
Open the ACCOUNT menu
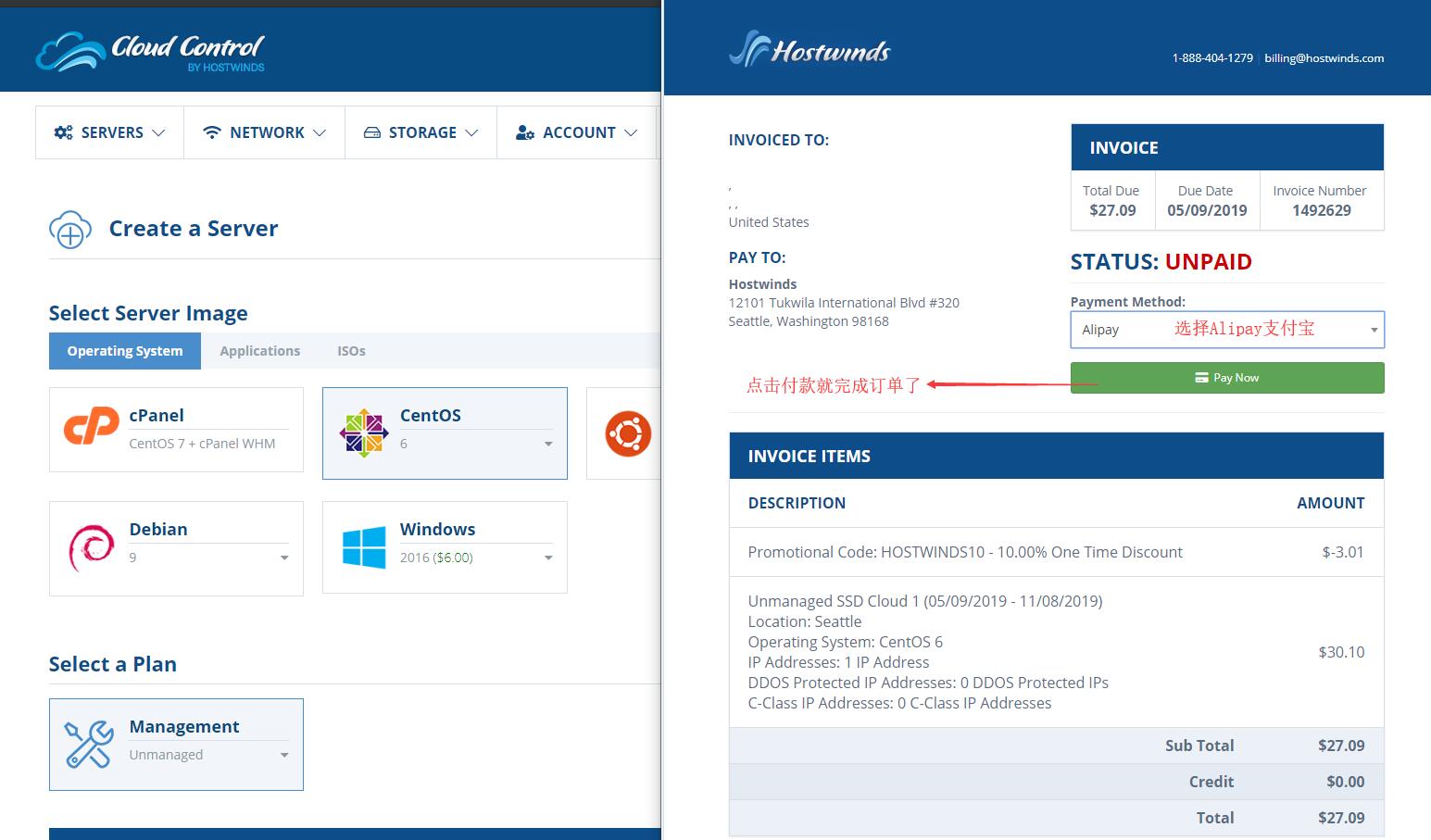pyautogui.click(x=576, y=132)
